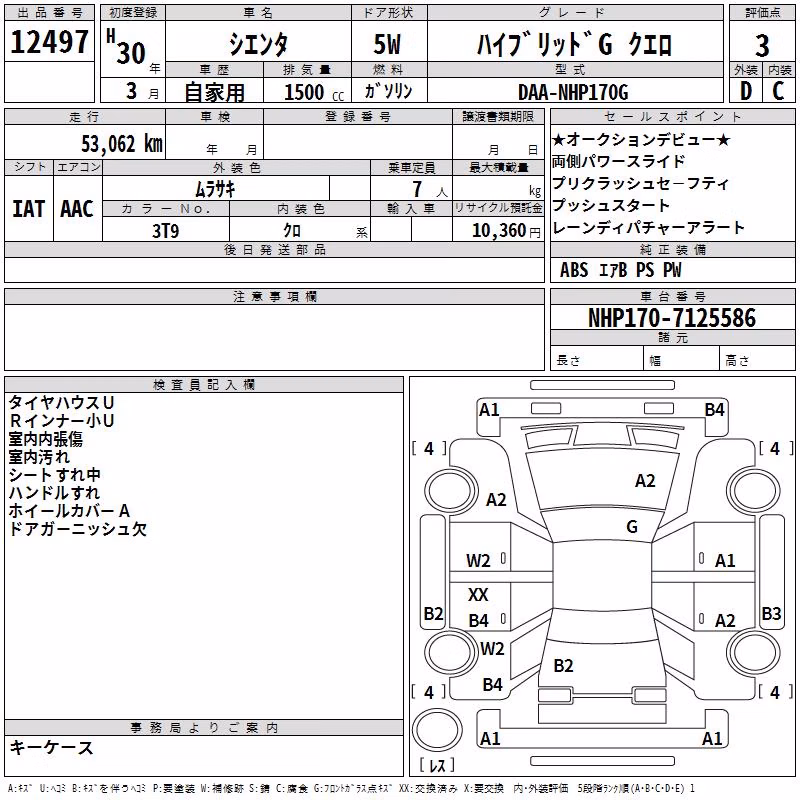Select the 車台番号 header
Image resolution: width=800 pixels, height=800 pixels.
click(x=672, y=296)
